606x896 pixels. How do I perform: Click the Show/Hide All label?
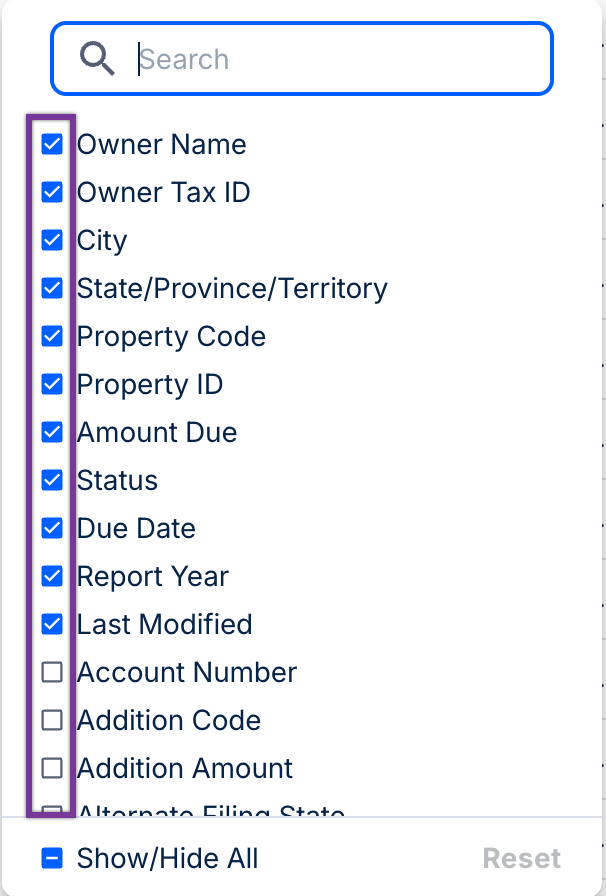pyautogui.click(x=167, y=858)
